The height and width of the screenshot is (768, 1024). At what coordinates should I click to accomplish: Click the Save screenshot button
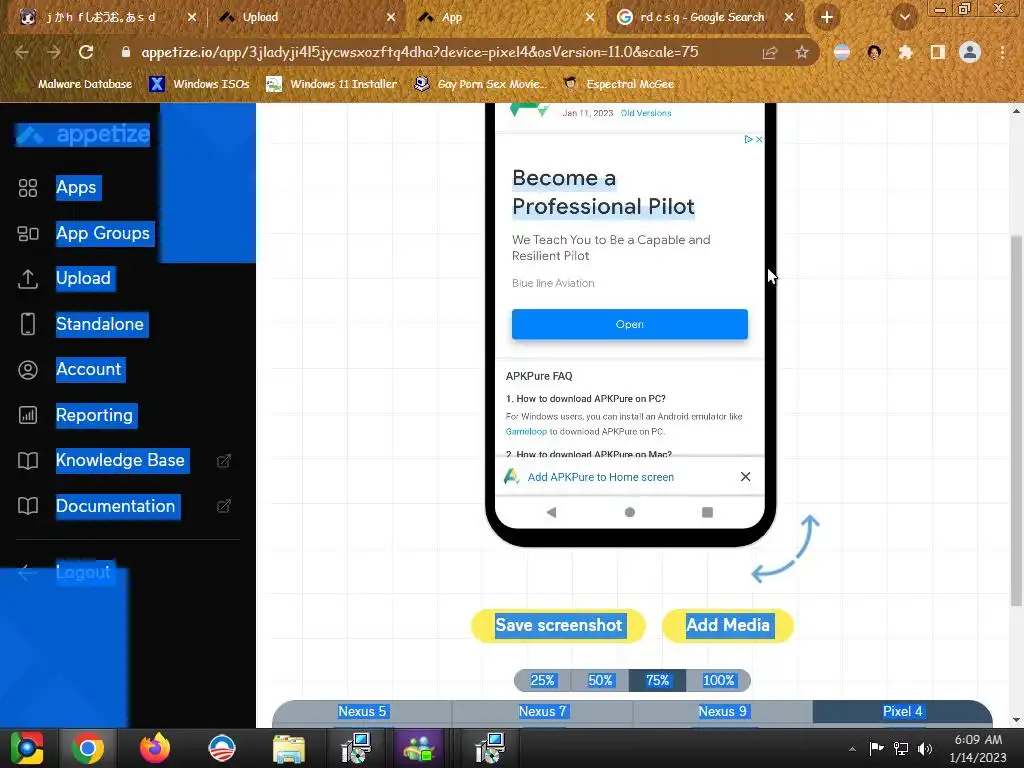(558, 626)
